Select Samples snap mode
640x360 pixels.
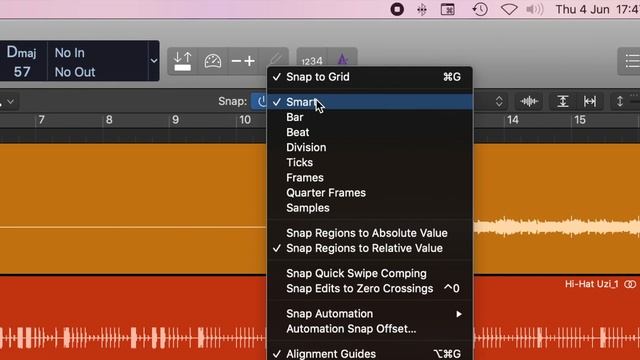(x=370, y=208)
